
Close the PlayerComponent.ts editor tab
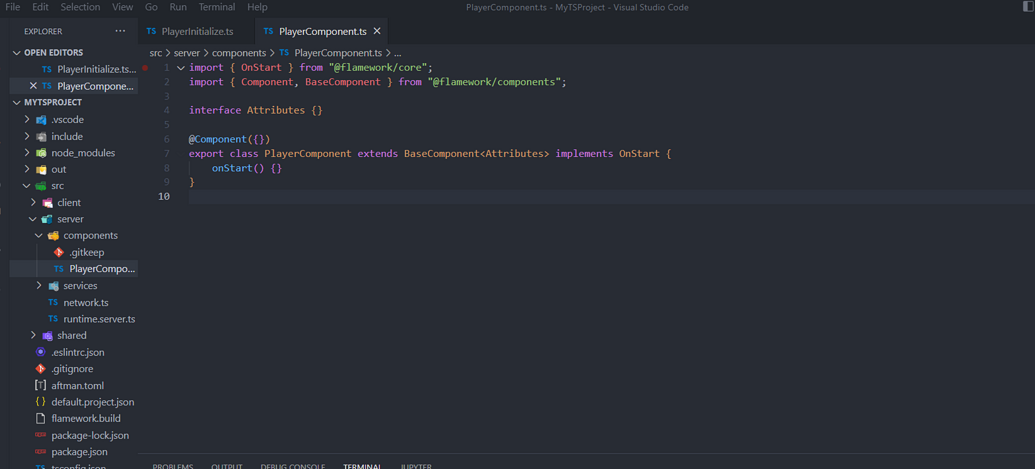(377, 31)
